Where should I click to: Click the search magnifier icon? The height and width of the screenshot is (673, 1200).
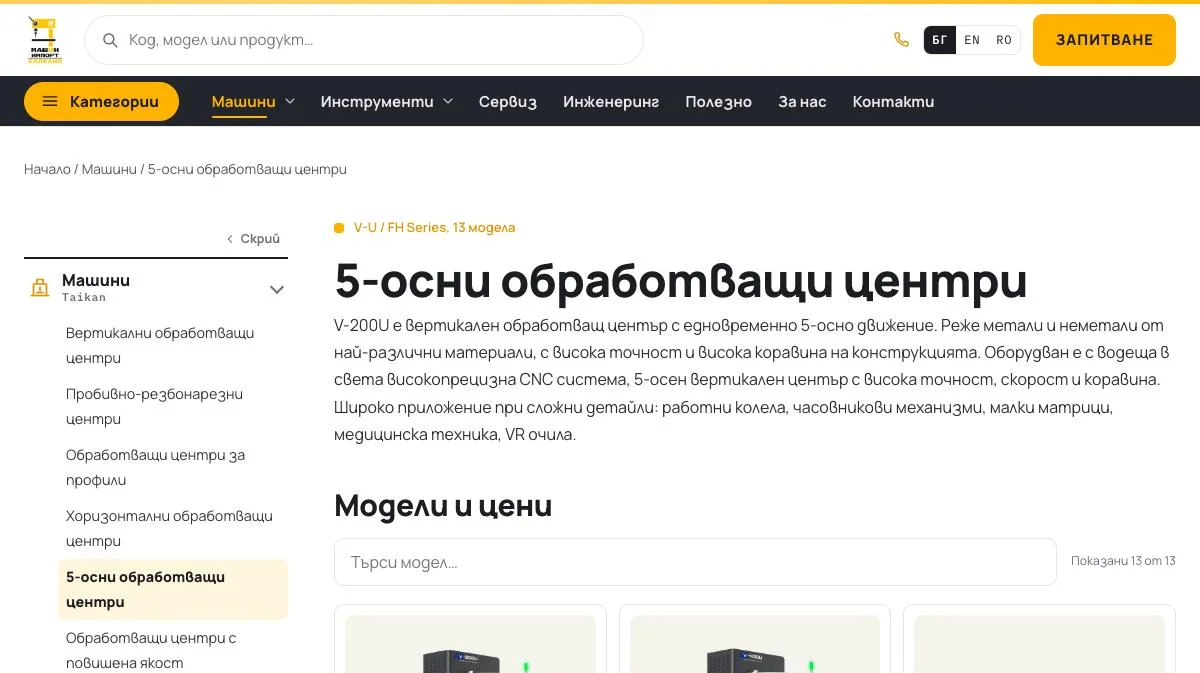coord(111,40)
